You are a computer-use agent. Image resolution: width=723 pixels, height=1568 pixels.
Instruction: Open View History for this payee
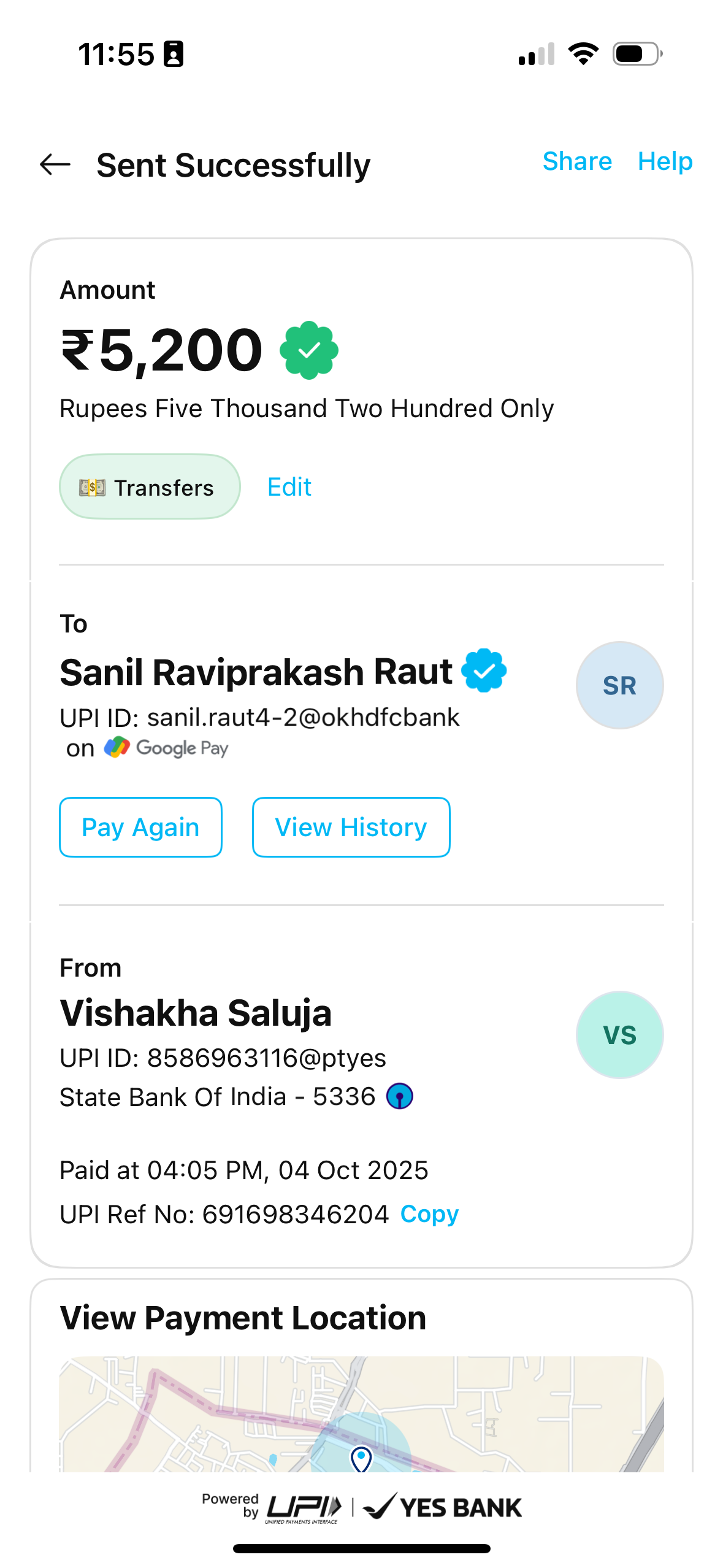tap(351, 827)
